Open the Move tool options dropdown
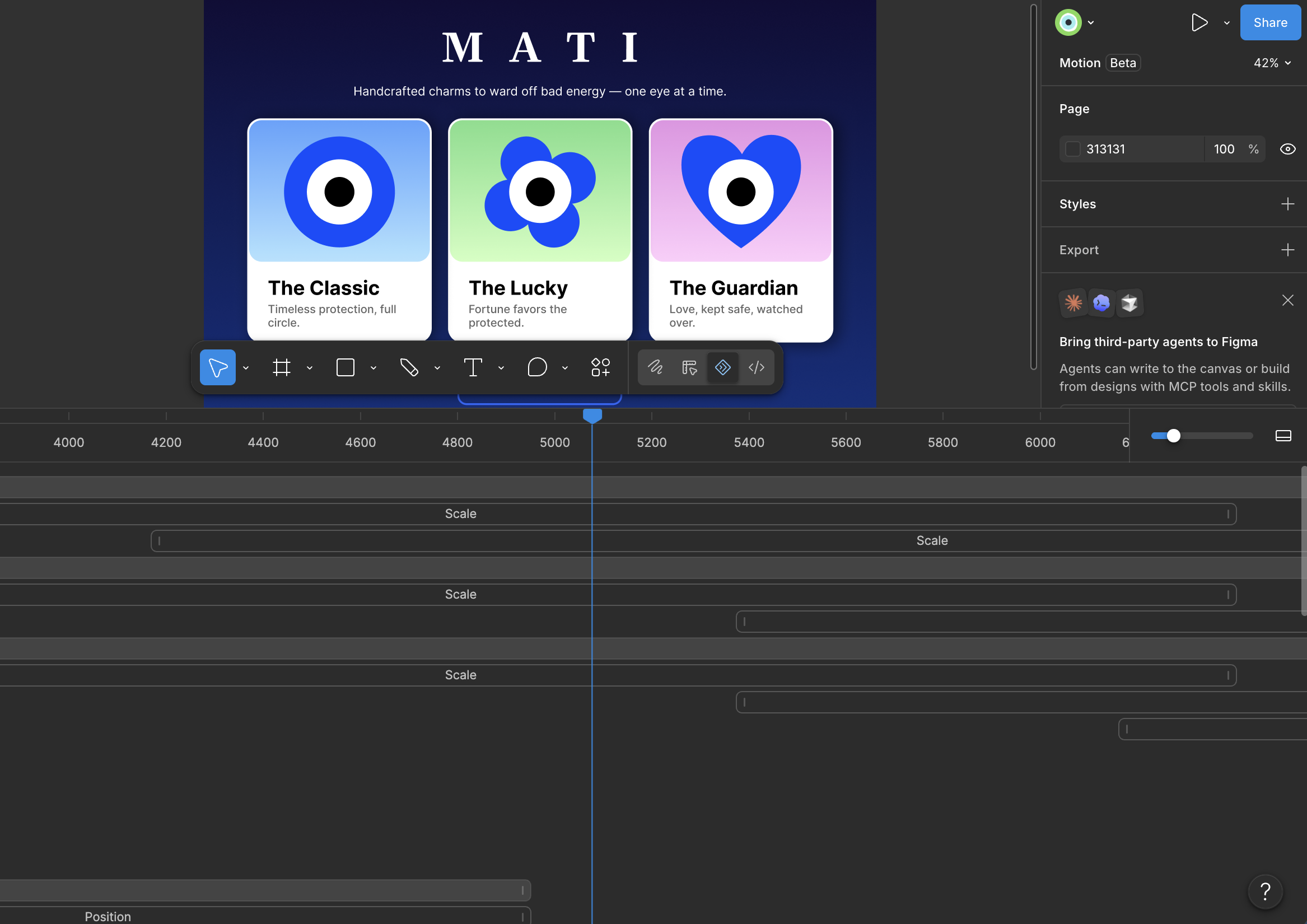Viewport: 1307px width, 924px height. coord(246,368)
